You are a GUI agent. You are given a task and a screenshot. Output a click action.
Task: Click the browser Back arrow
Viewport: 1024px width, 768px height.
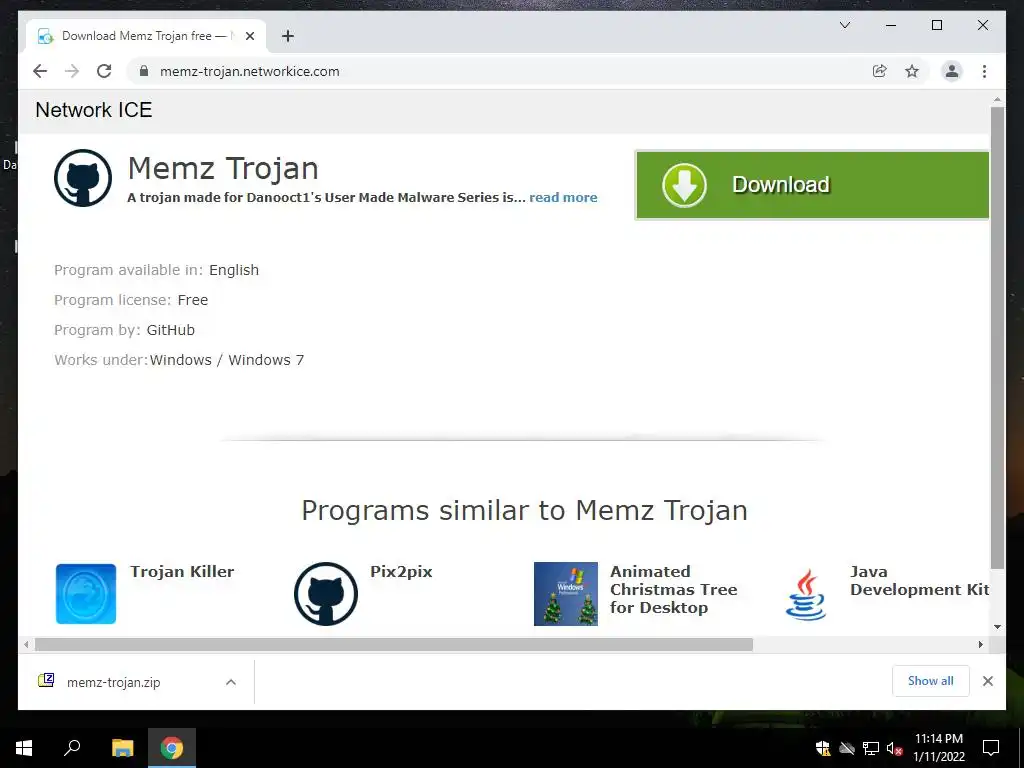[40, 71]
